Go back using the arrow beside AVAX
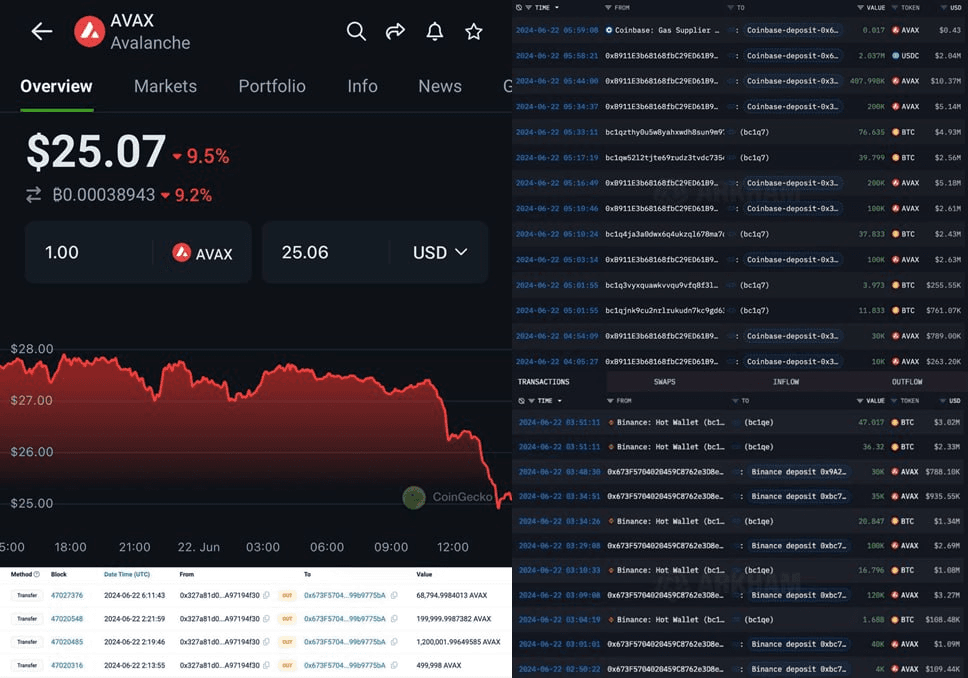The image size is (968, 678). [x=42, y=31]
